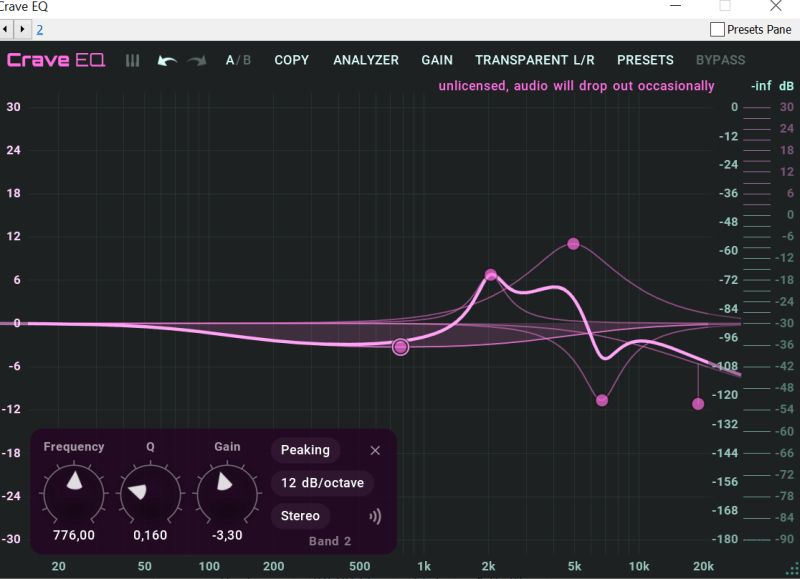Image resolution: width=800 pixels, height=579 pixels.
Task: Toggle the A/B comparison state
Action: pos(238,60)
